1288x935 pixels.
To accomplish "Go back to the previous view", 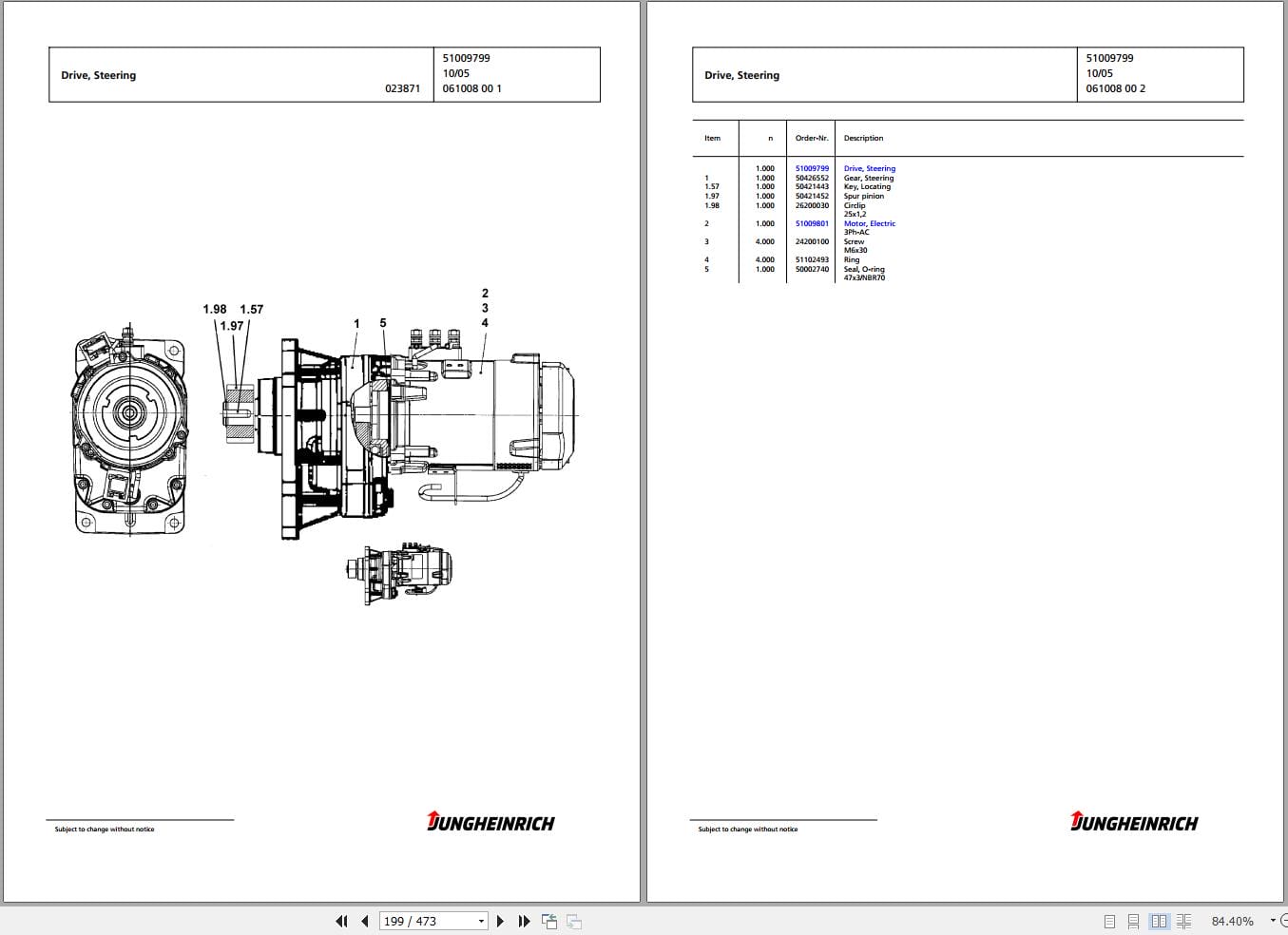I will 549,921.
